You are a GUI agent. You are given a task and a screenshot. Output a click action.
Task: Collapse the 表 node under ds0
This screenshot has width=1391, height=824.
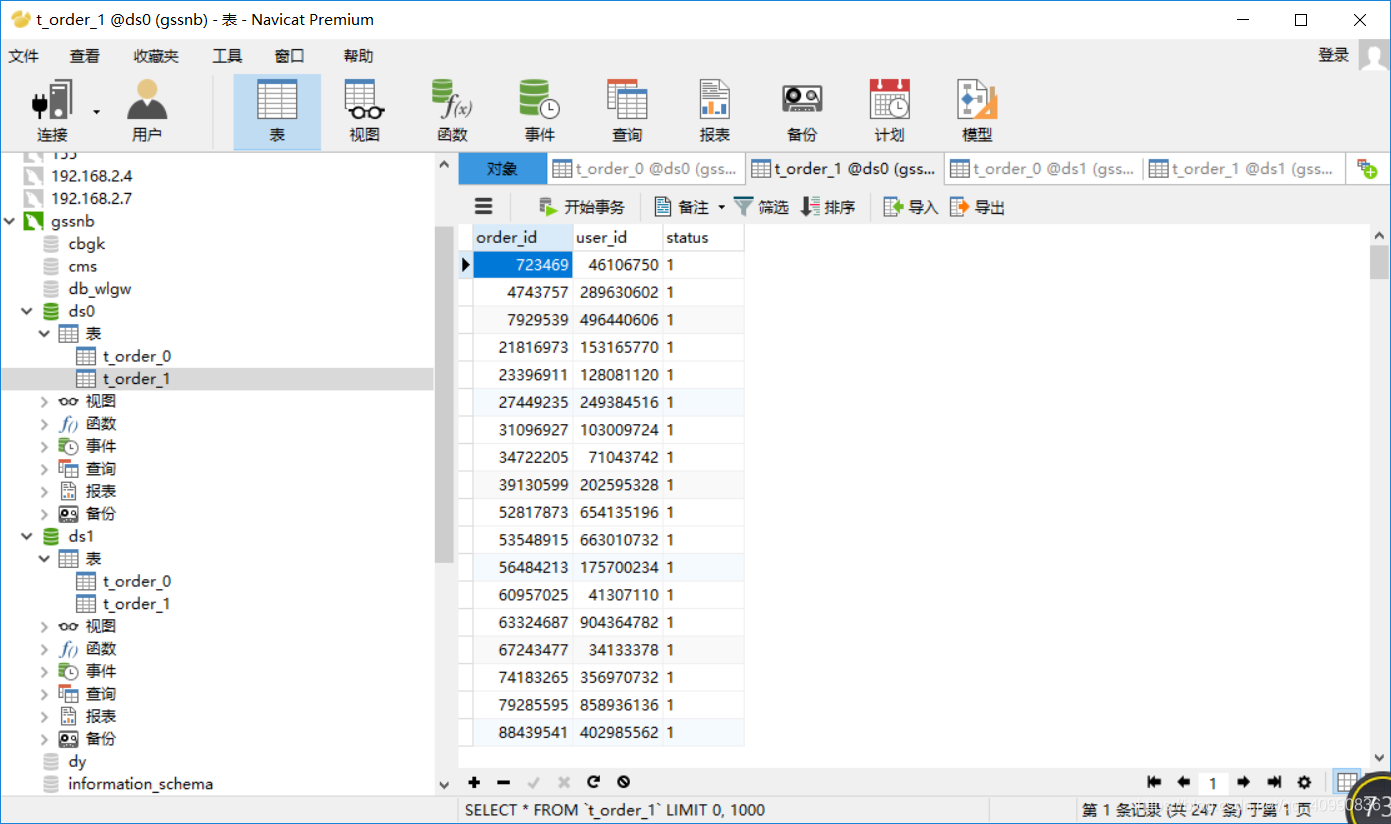coord(44,334)
